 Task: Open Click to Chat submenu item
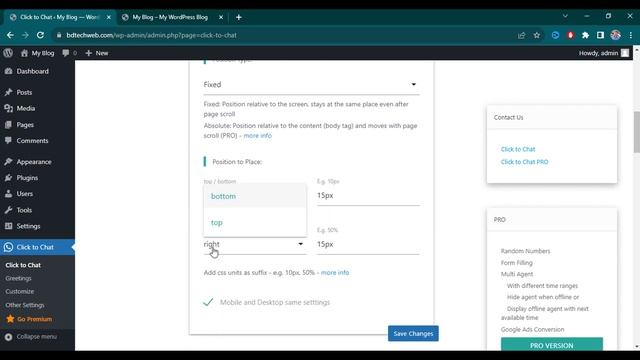pyautogui.click(x=23, y=265)
